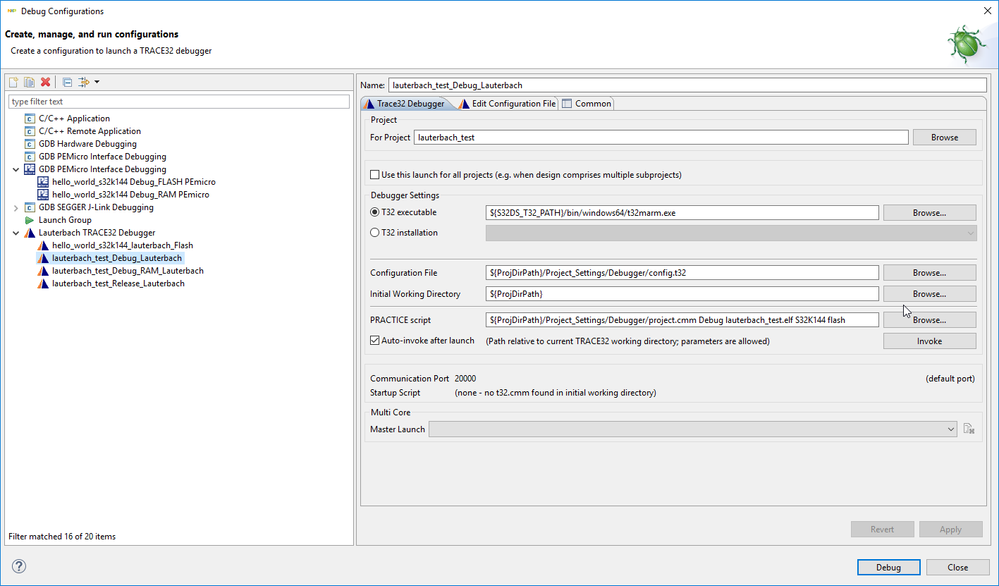The image size is (999, 586).
Task: Click the Duplicate launch configuration icon
Action: [x=29, y=82]
